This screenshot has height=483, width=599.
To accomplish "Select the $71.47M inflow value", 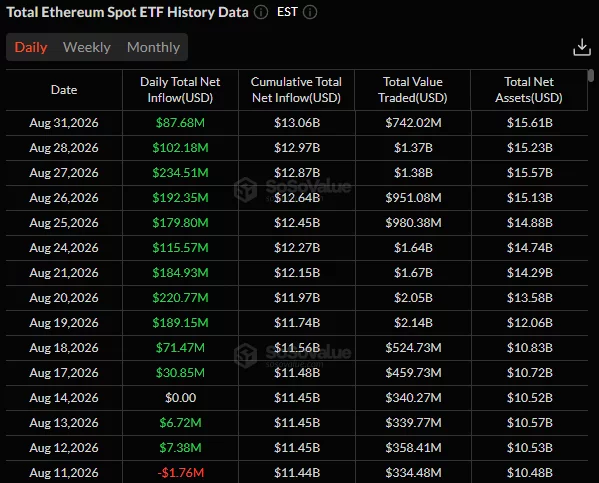I will pyautogui.click(x=180, y=348).
